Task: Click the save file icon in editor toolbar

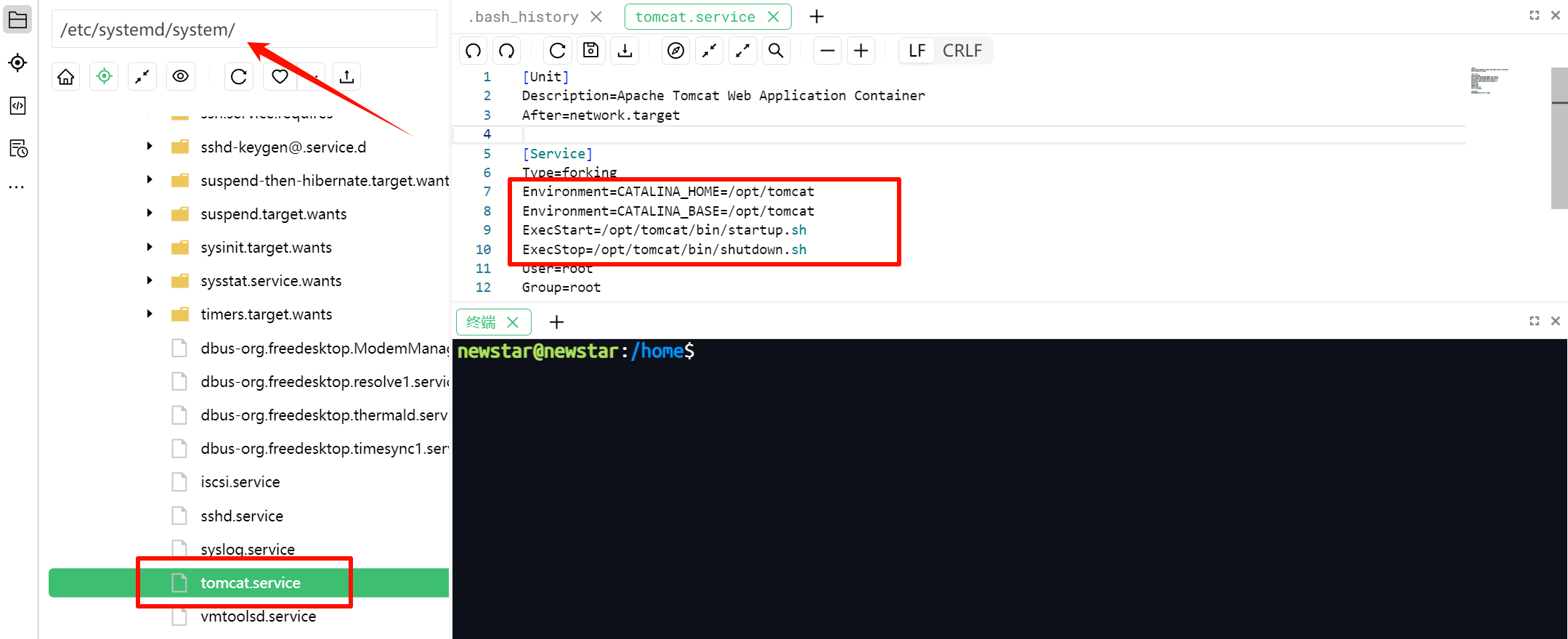Action: (x=591, y=51)
